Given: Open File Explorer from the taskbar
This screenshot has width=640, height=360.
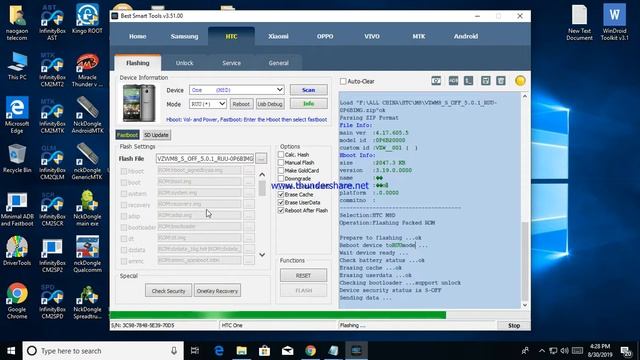Looking at the screenshot, I should tap(242, 351).
